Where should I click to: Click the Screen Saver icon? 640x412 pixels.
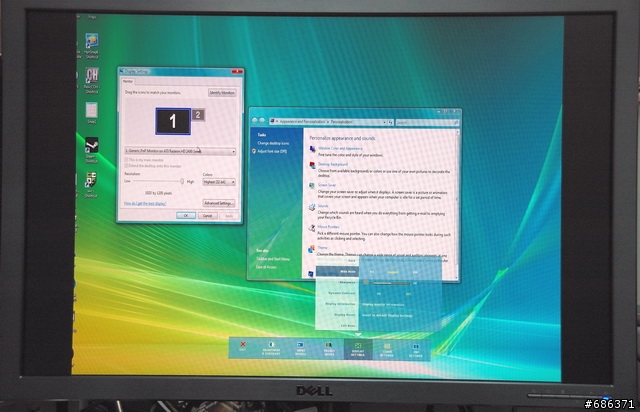pyautogui.click(x=312, y=186)
